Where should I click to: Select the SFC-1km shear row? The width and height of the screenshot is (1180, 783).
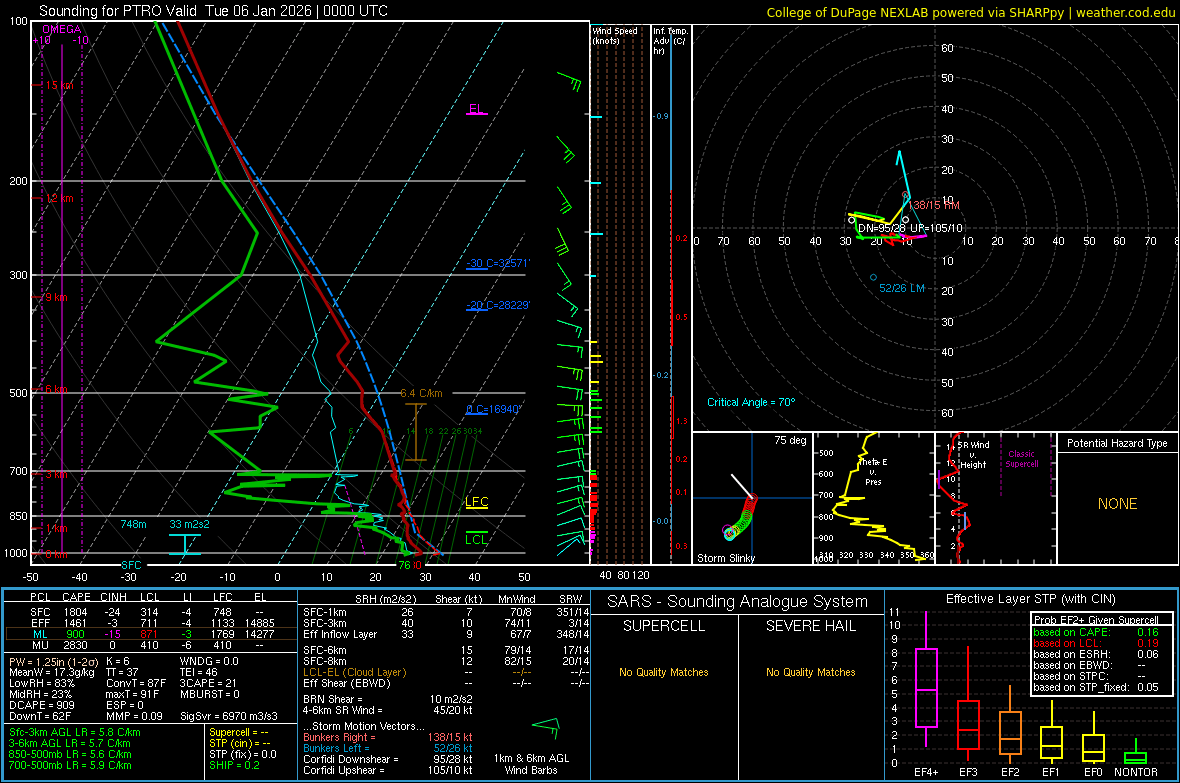pos(446,612)
